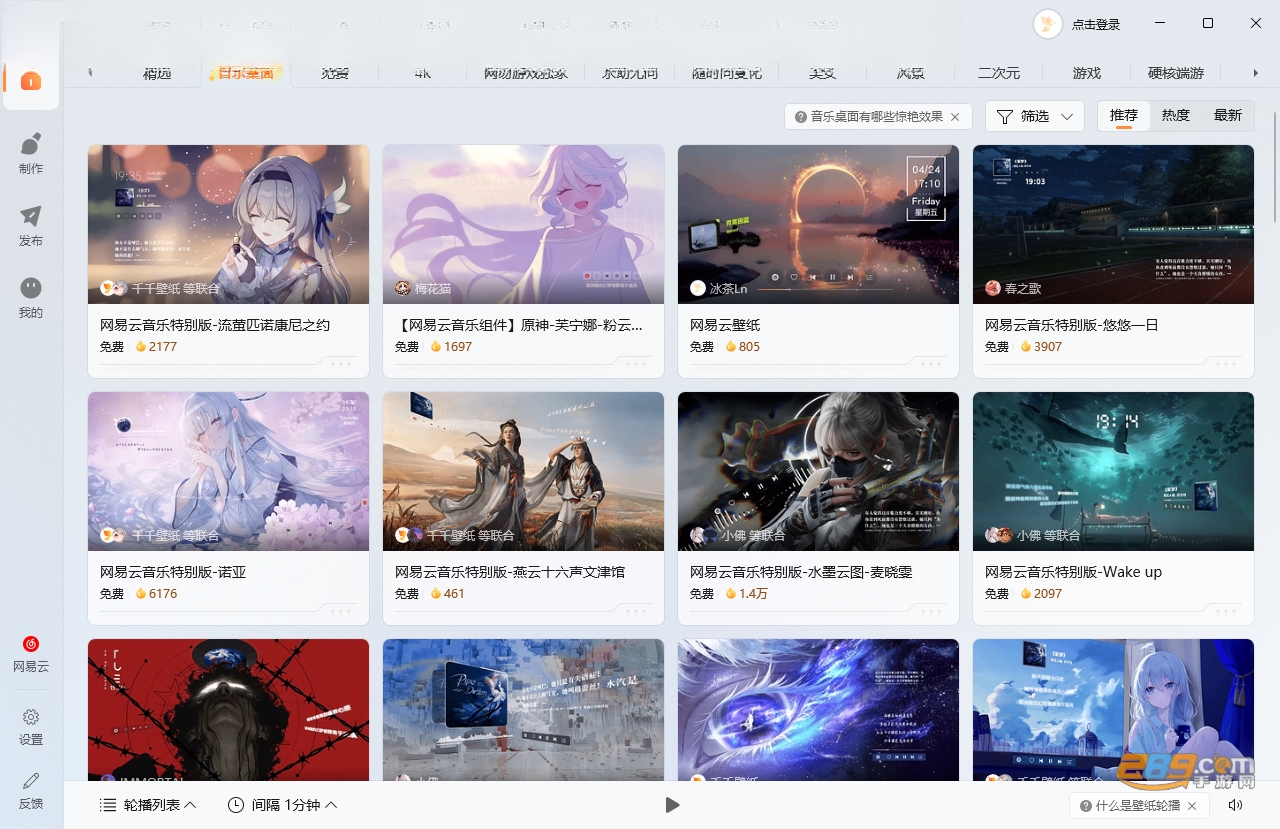
Task: Open more options on the 水墨云图-麦晓雯 card
Action: [x=931, y=611]
